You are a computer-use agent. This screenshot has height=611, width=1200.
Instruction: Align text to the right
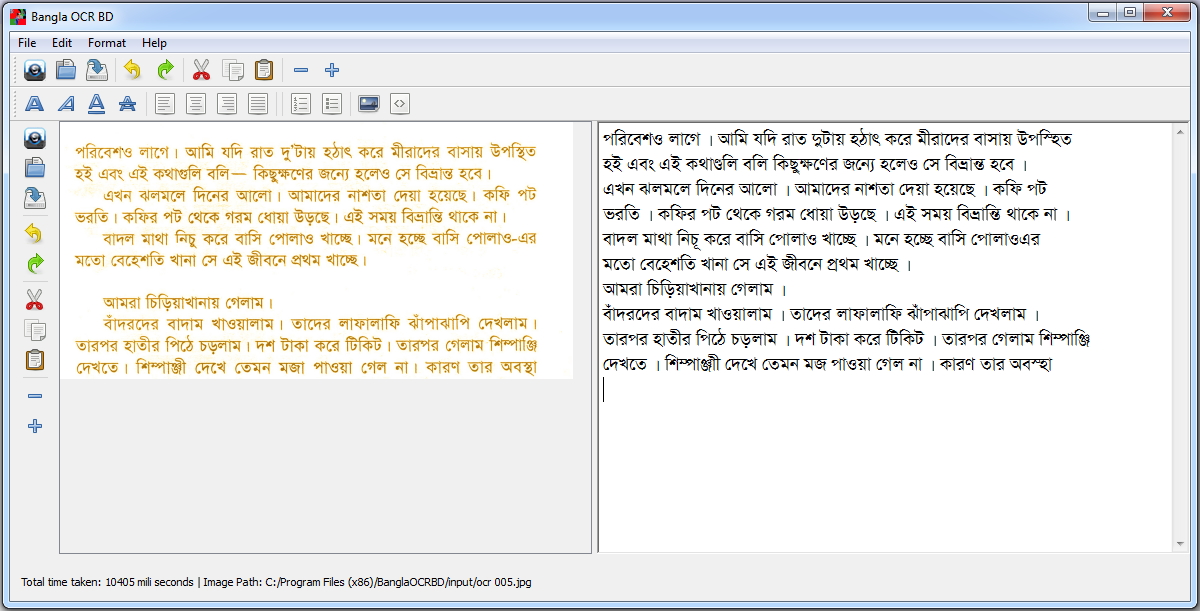tap(227, 103)
